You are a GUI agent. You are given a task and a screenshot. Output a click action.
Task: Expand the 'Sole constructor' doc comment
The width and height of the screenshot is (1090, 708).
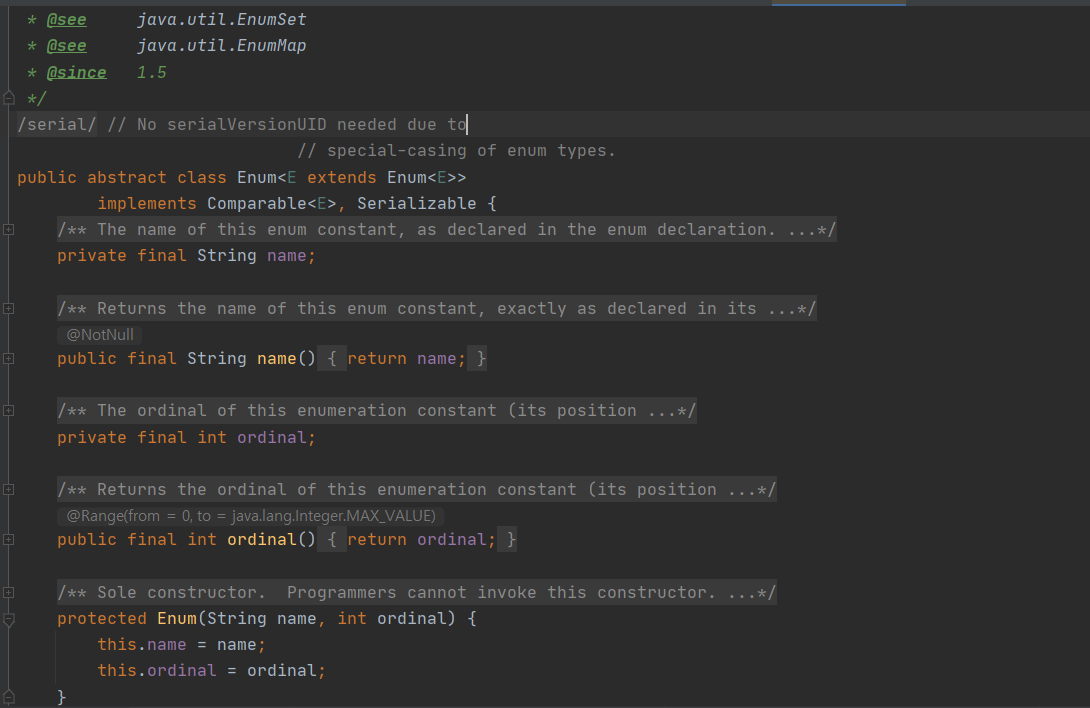[x=8, y=593]
